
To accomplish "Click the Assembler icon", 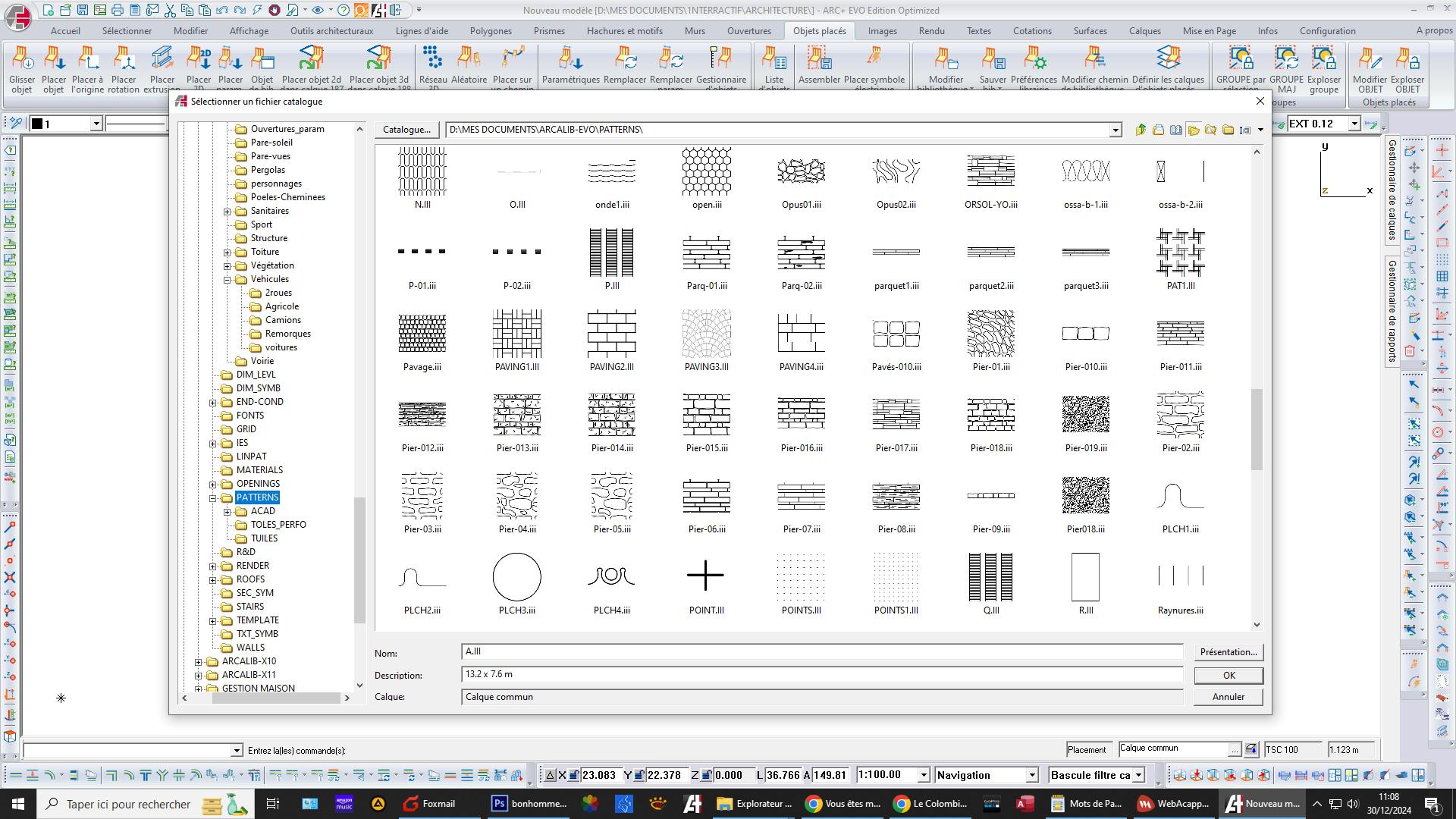I will (x=819, y=68).
